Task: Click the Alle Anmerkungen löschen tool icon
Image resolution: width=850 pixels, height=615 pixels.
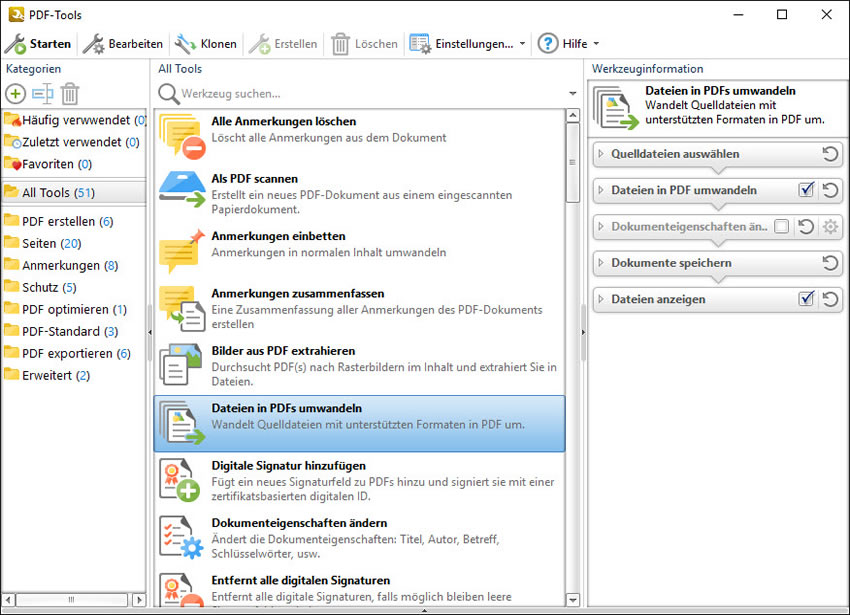Action: click(182, 136)
